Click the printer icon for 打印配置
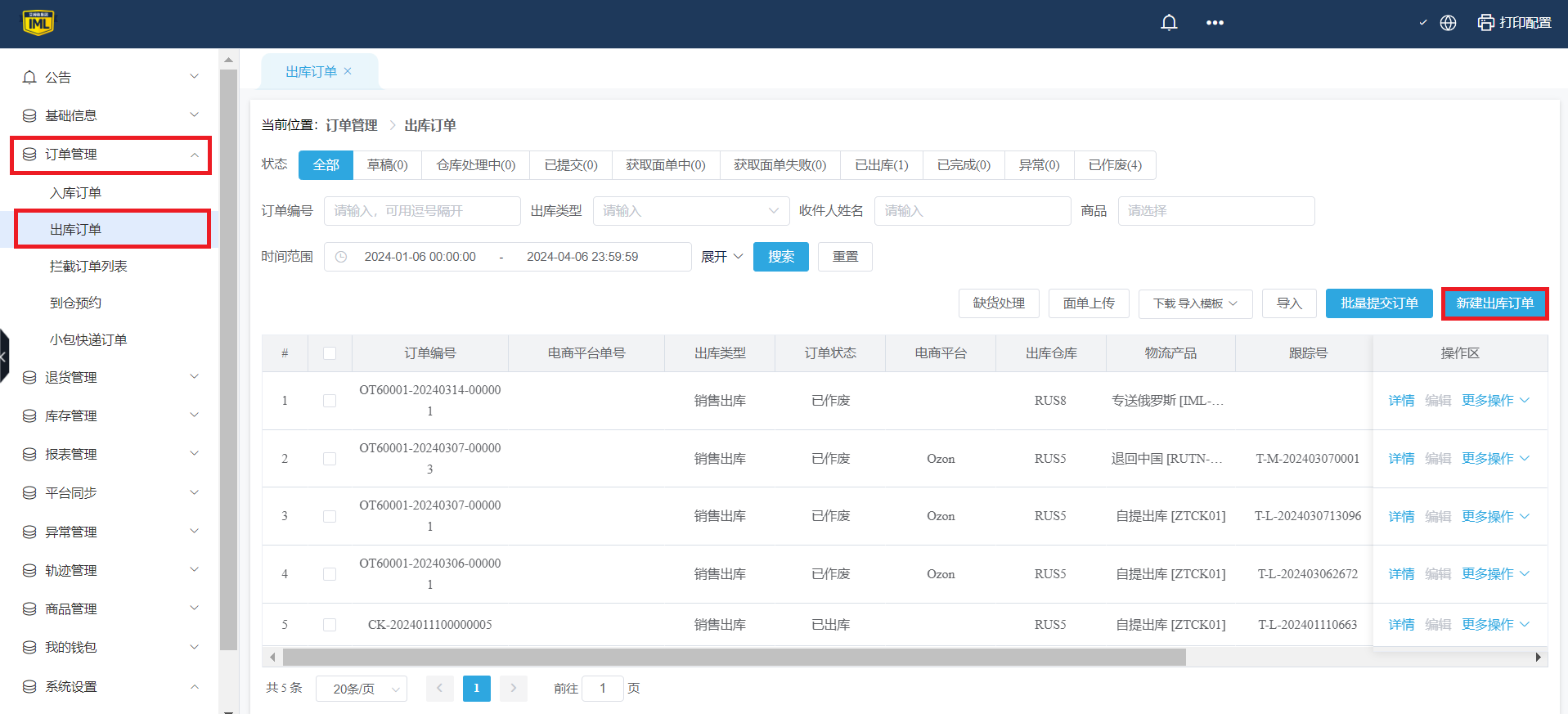1568x714 pixels. coord(1485,23)
